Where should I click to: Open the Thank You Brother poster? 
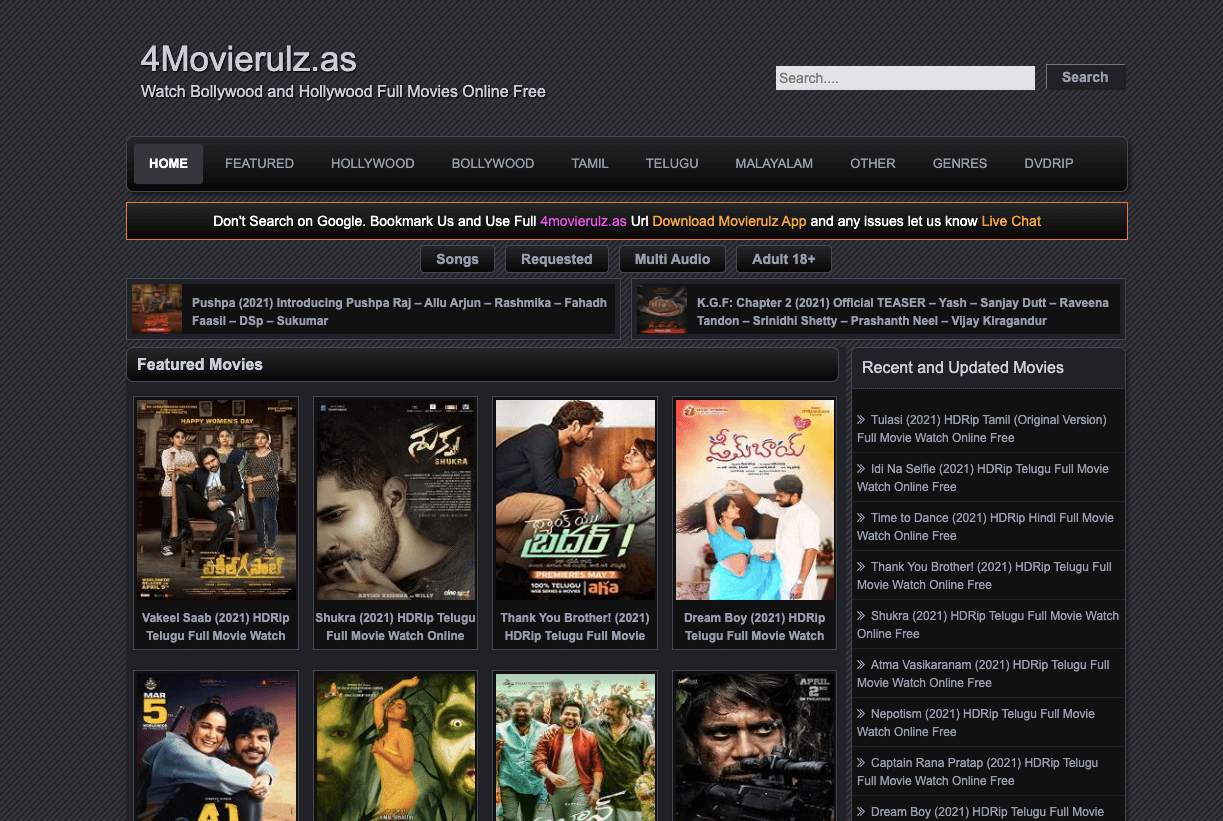pos(575,500)
